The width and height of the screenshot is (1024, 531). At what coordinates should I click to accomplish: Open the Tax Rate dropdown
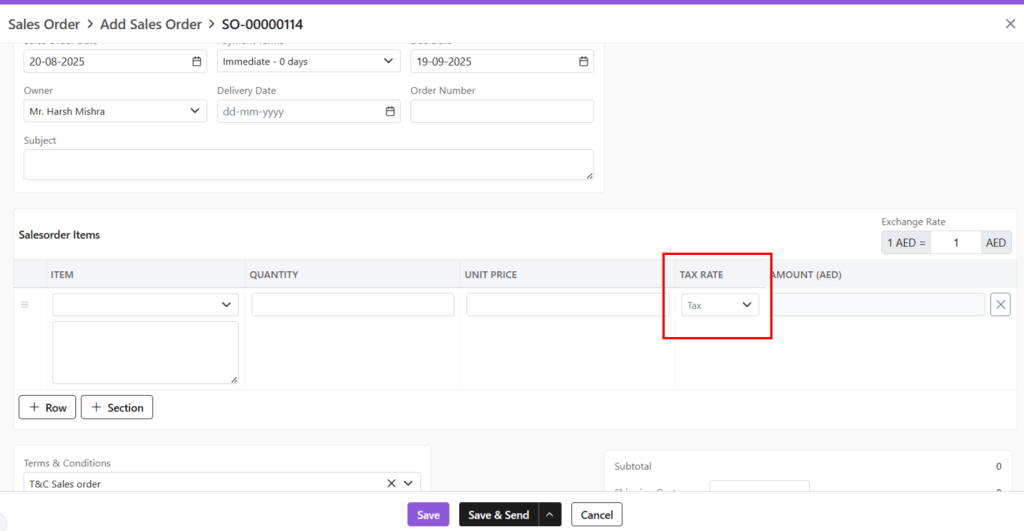720,305
